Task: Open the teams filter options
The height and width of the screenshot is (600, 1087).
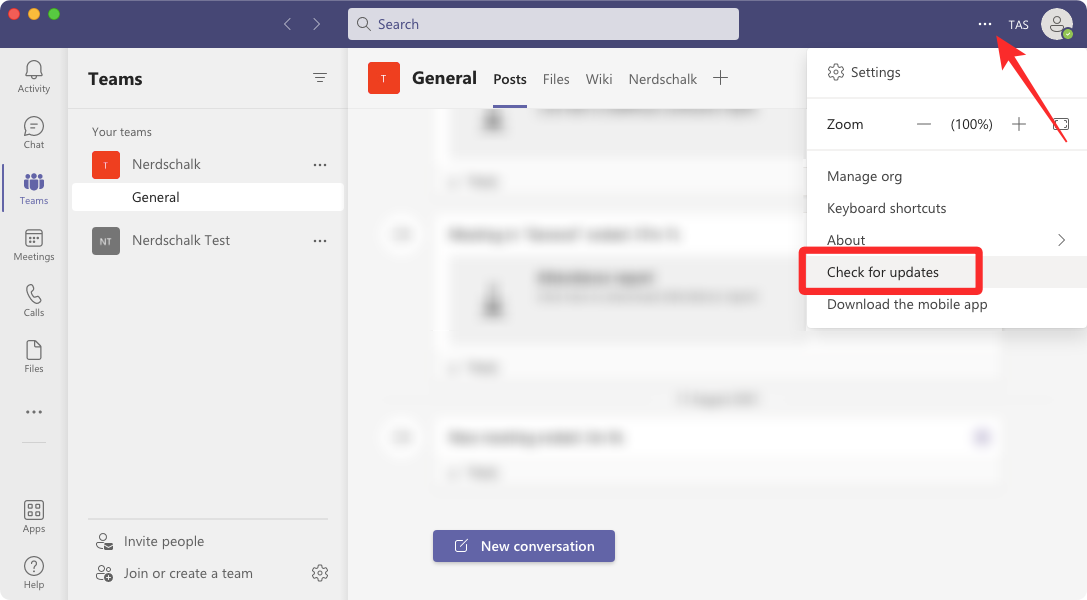Action: pos(319,77)
